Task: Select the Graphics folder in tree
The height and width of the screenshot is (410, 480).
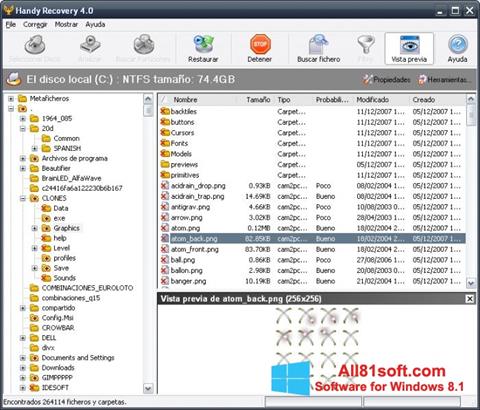Action: 66,228
